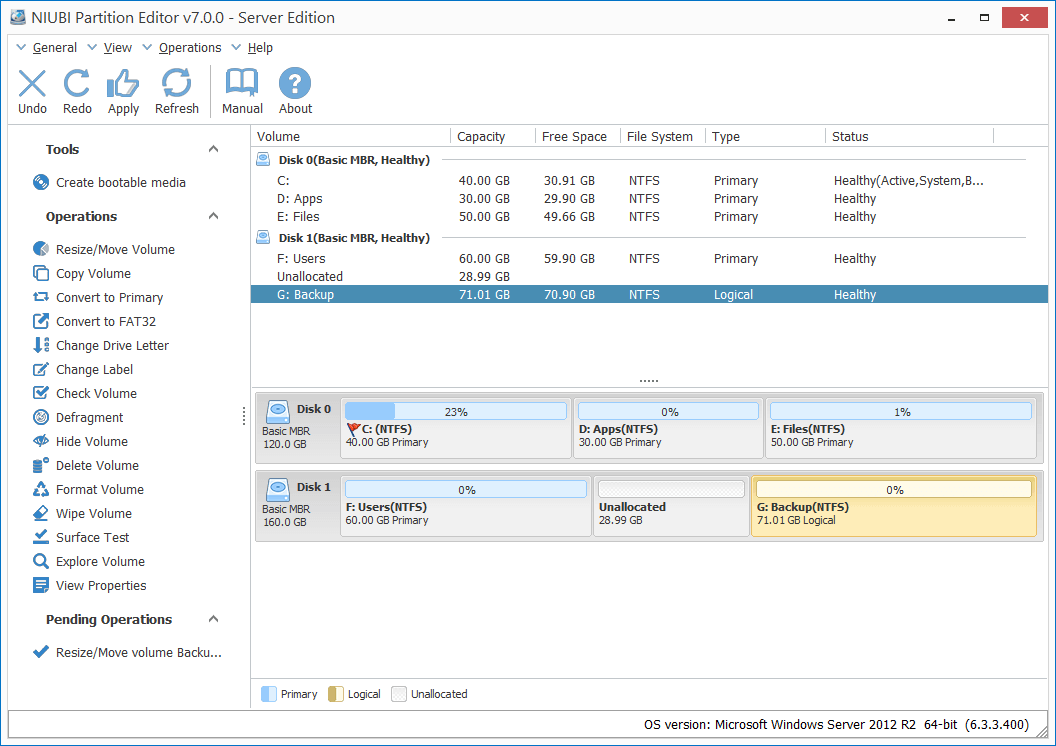The image size is (1056, 746).
Task: Open Explore Volume operation
Action: (x=89, y=562)
